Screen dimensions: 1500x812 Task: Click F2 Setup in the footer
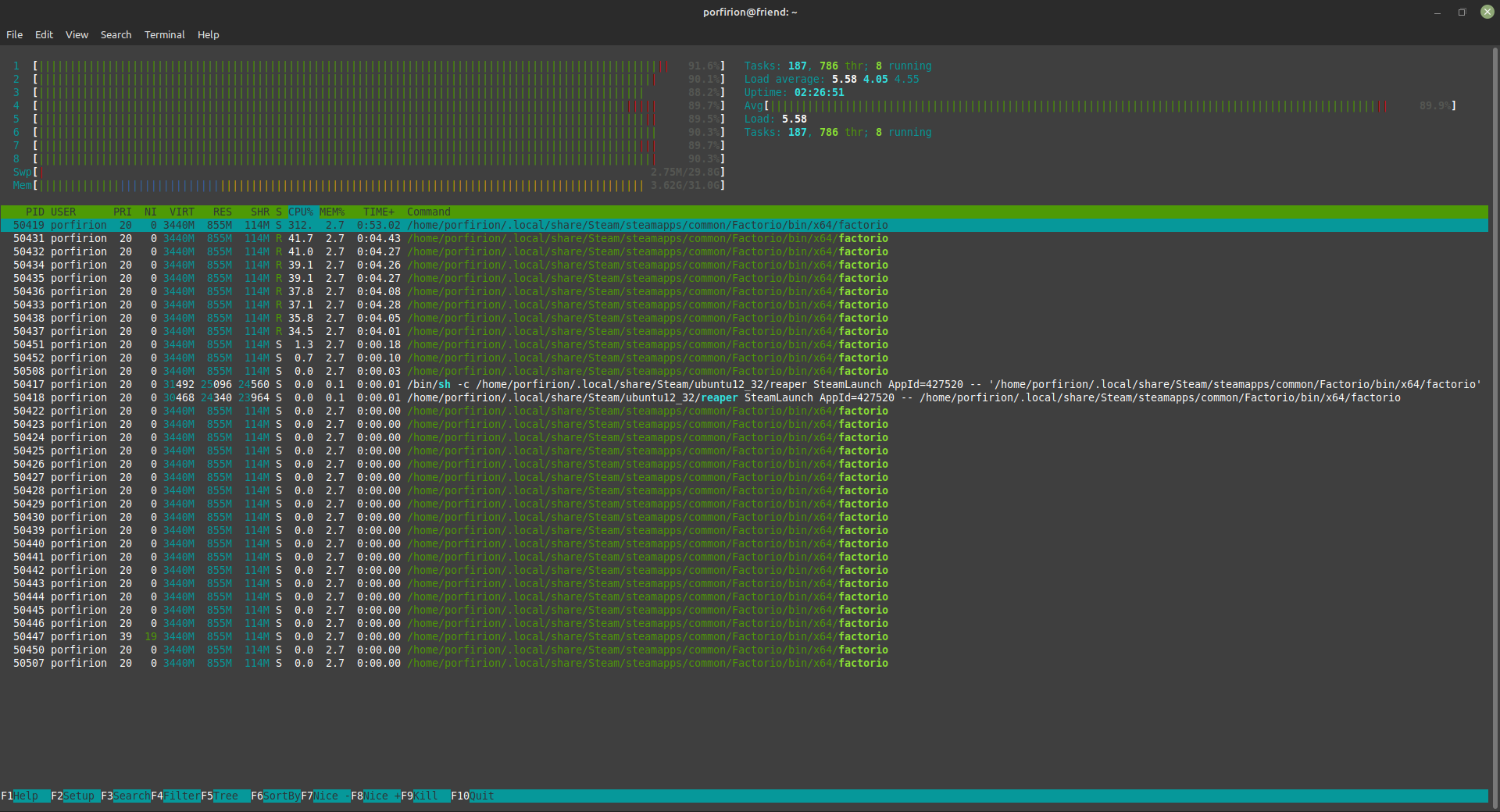click(75, 796)
